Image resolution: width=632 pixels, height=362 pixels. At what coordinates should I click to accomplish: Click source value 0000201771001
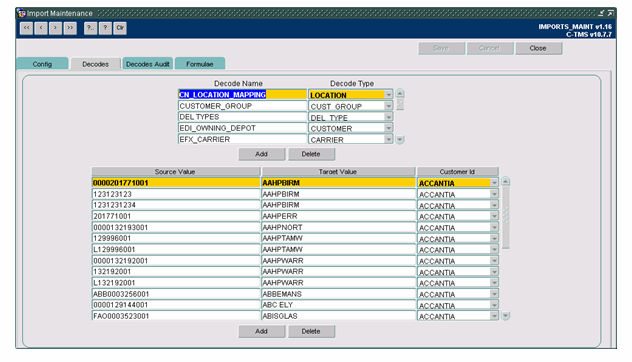tap(176, 183)
